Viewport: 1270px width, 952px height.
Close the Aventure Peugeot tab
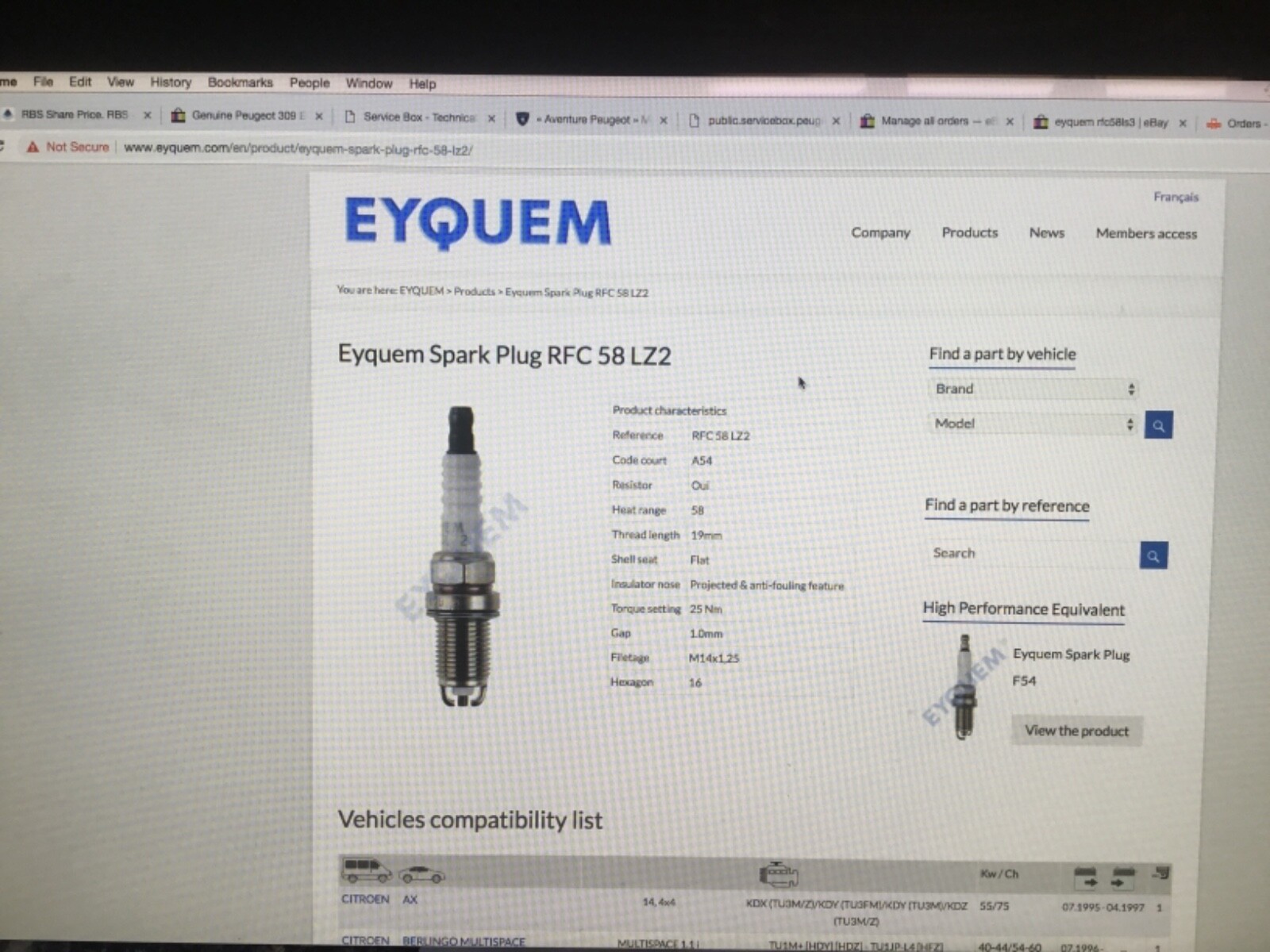pyautogui.click(x=664, y=120)
